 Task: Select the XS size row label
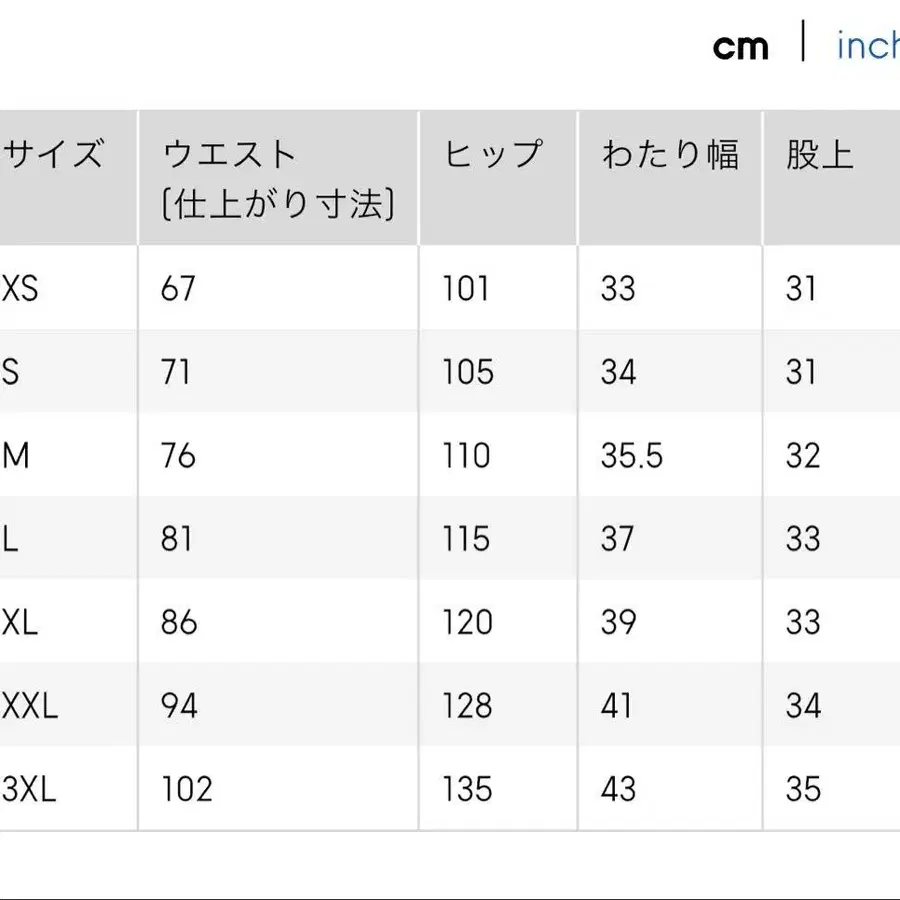(21, 289)
